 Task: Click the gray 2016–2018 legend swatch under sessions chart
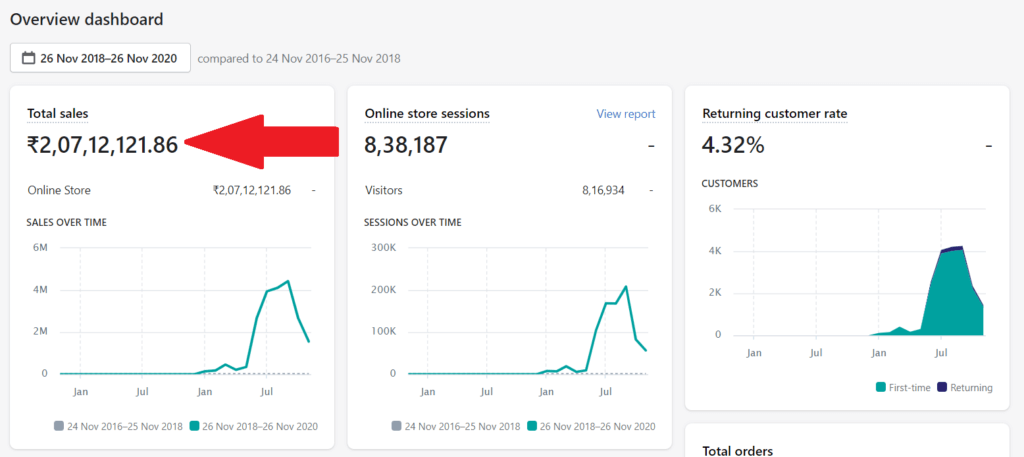tap(397, 426)
